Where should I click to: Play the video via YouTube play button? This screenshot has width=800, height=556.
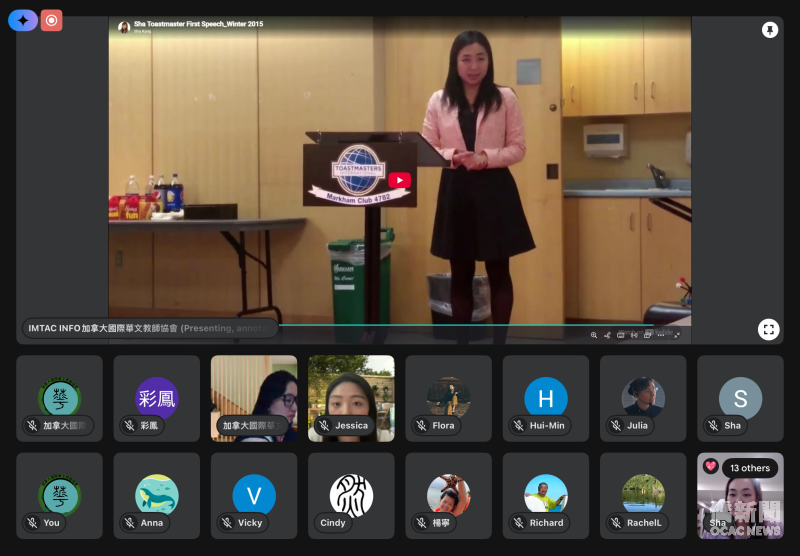[399, 180]
